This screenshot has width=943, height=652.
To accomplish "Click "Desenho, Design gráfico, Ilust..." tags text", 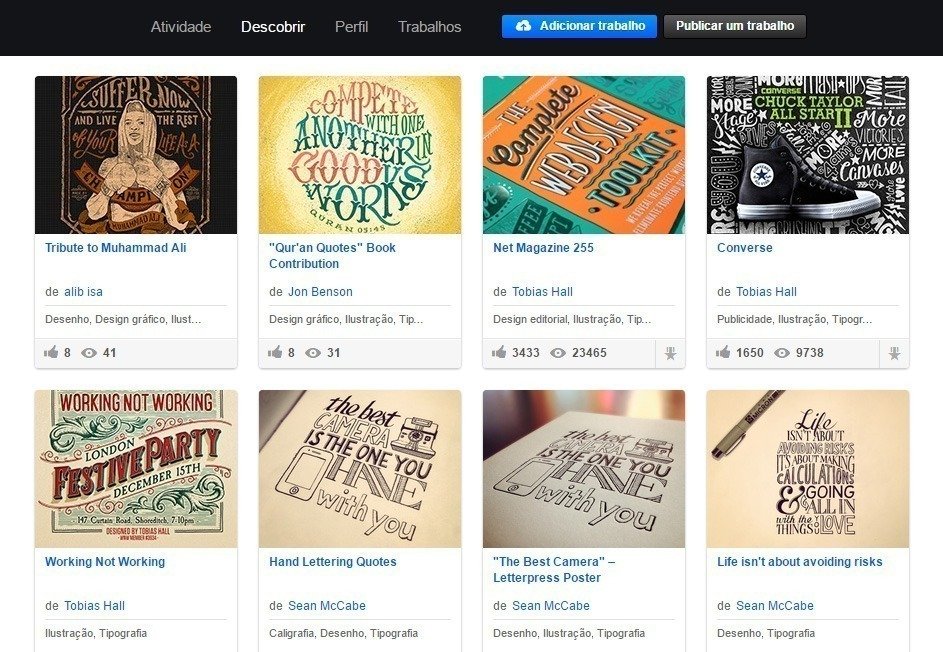I will coord(123,319).
